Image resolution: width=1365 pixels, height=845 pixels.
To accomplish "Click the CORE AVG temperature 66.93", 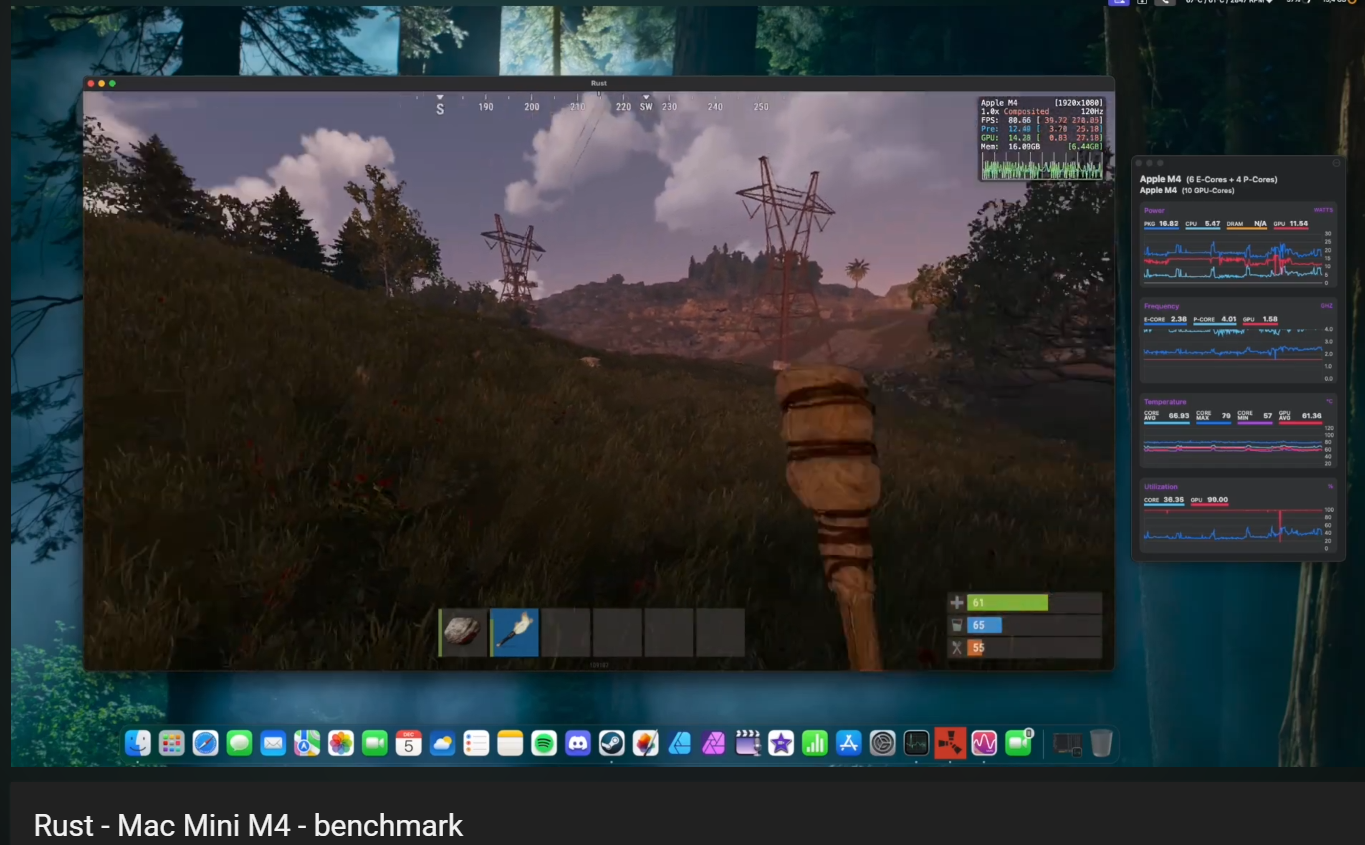I will pyautogui.click(x=1179, y=415).
